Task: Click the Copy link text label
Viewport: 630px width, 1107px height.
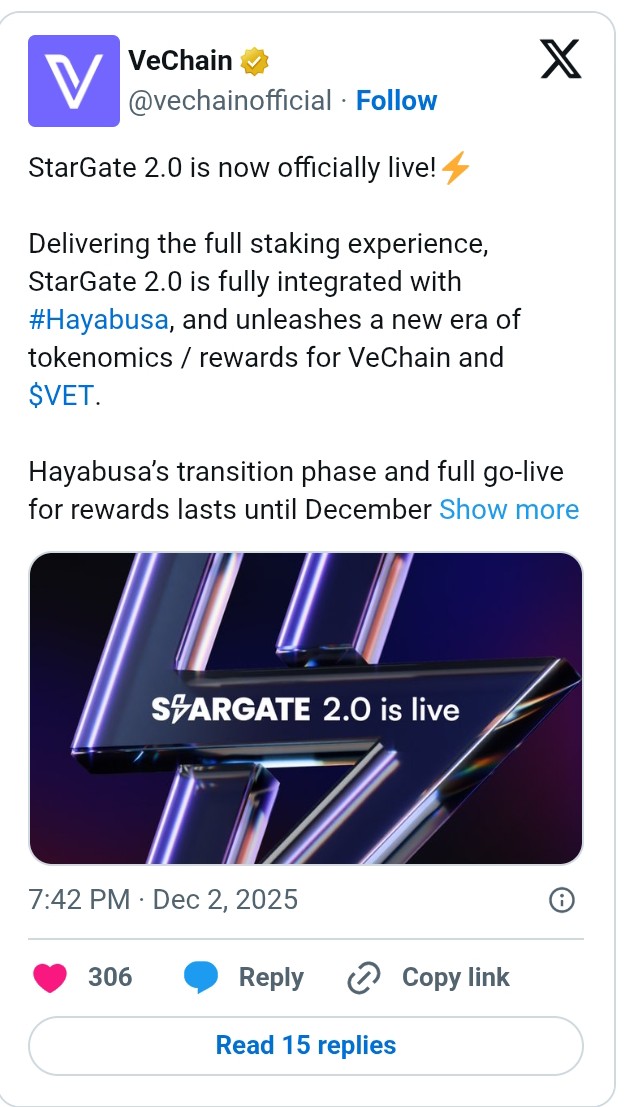Action: pos(455,977)
